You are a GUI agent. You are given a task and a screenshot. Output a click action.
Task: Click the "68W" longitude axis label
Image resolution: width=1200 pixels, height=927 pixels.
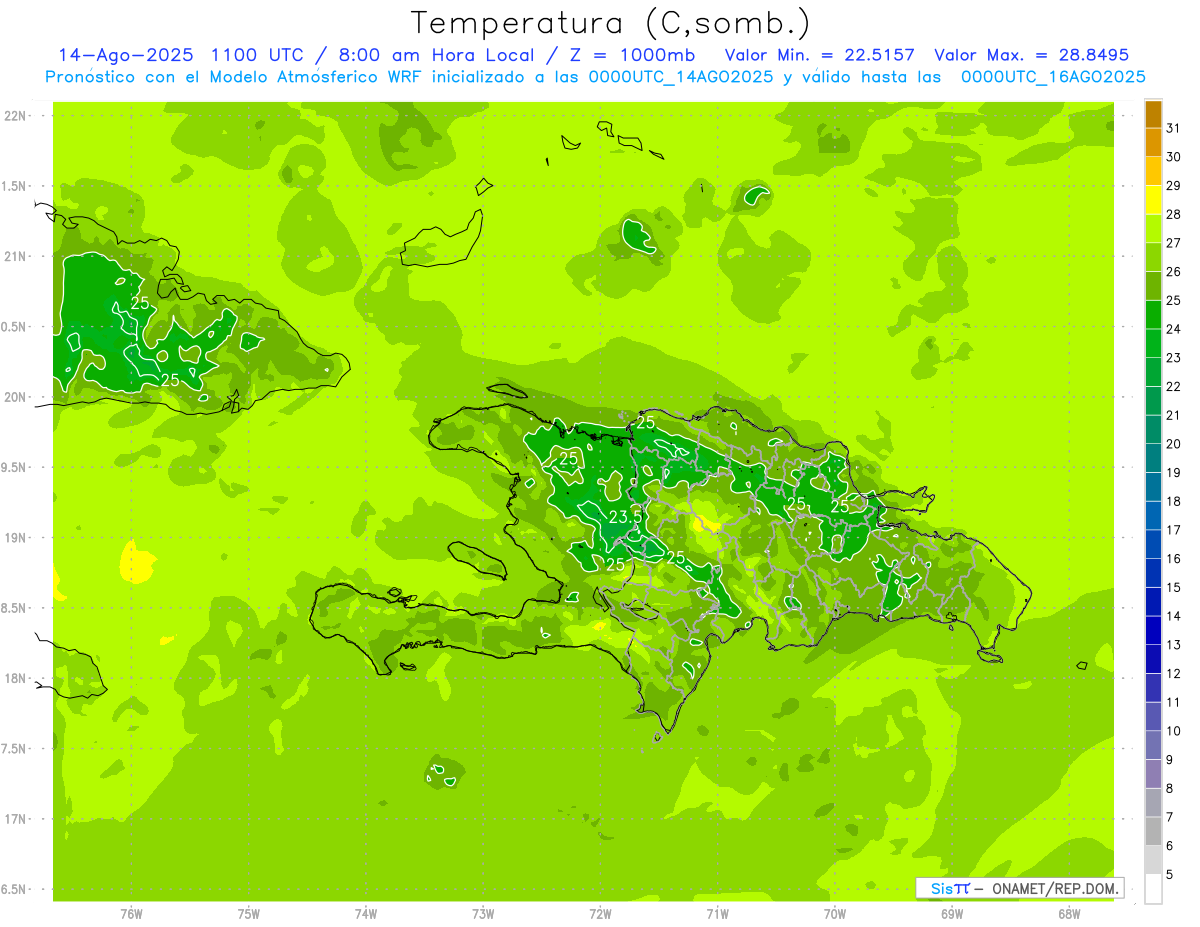[x=1069, y=914]
